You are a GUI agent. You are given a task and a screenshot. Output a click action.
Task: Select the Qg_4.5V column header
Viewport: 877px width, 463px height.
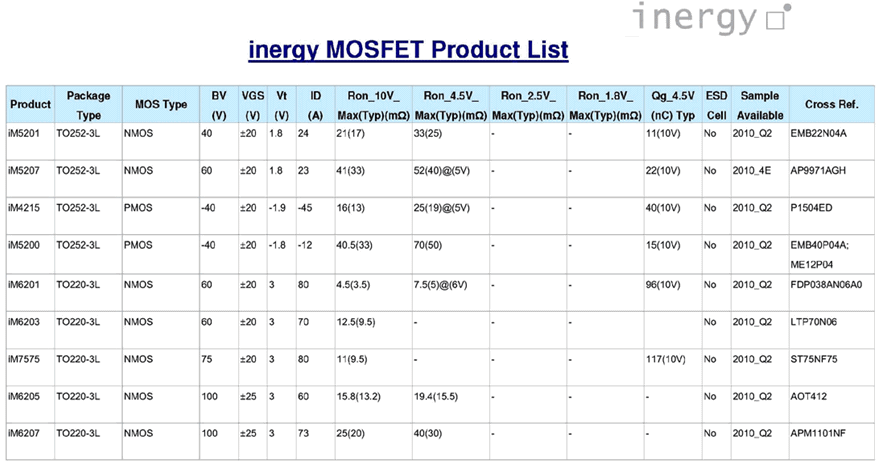[x=673, y=105]
